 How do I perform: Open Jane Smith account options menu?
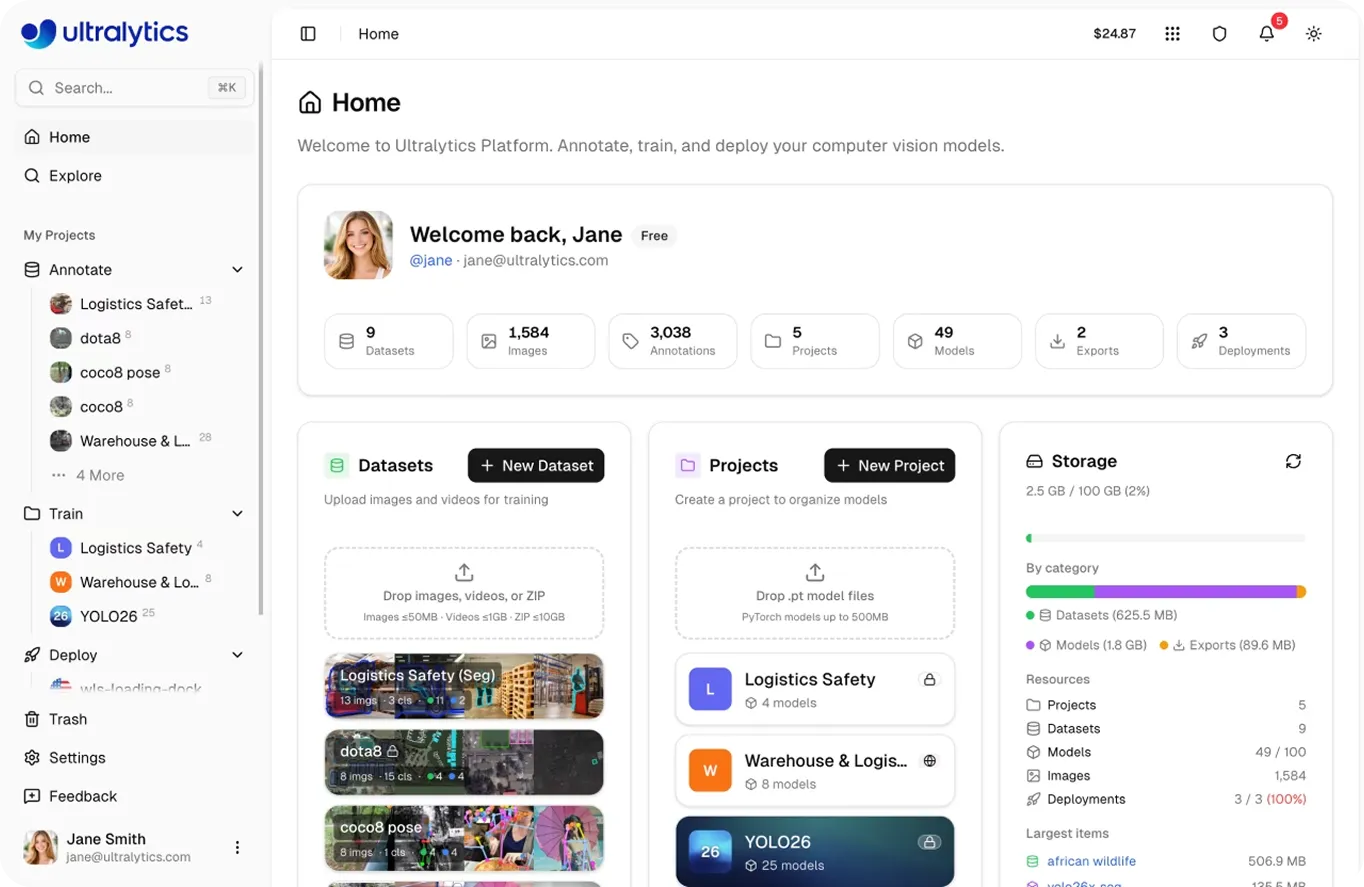click(238, 848)
